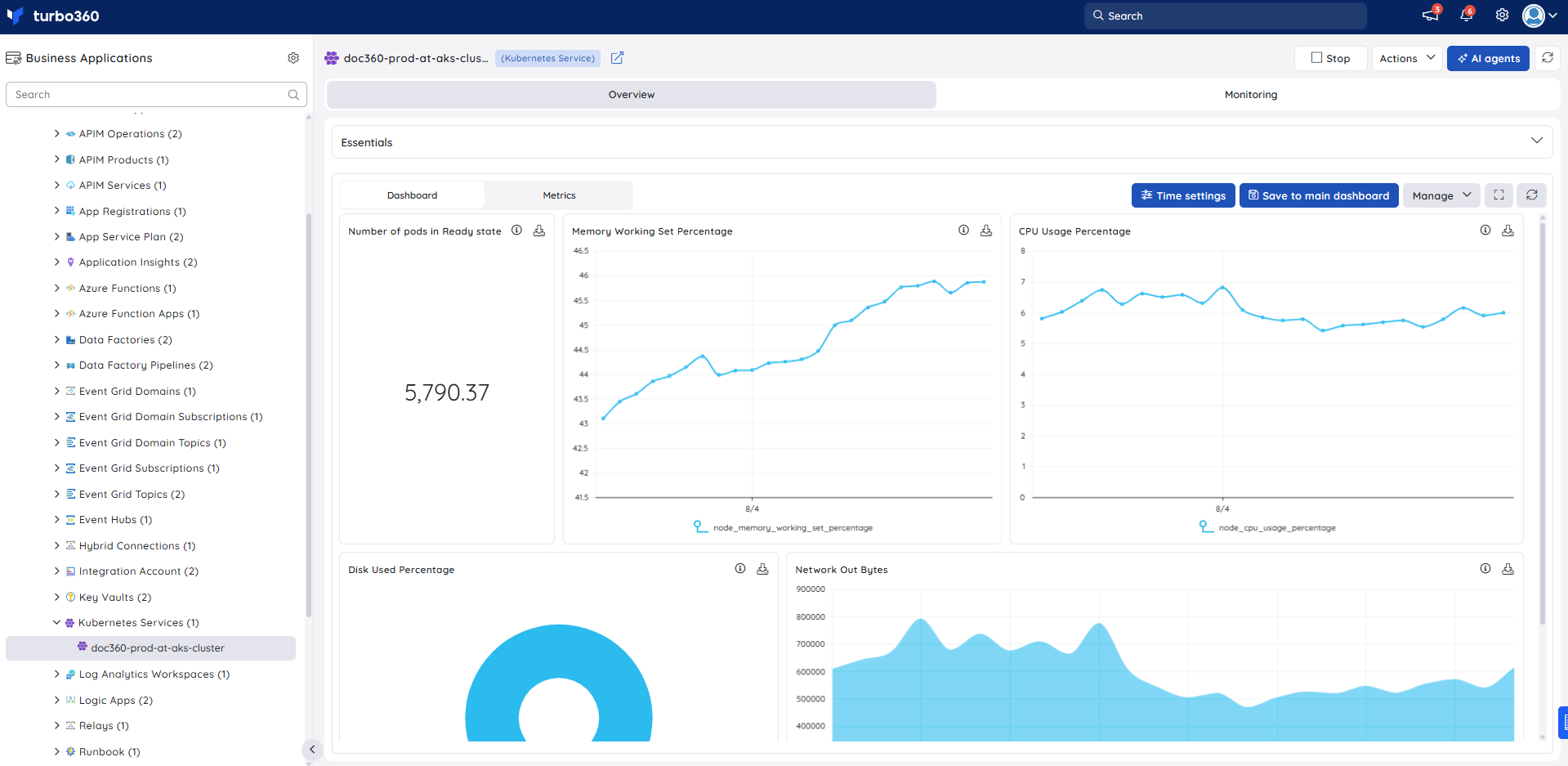
Task: Select Hybrid Connections (1) row
Action: (136, 545)
